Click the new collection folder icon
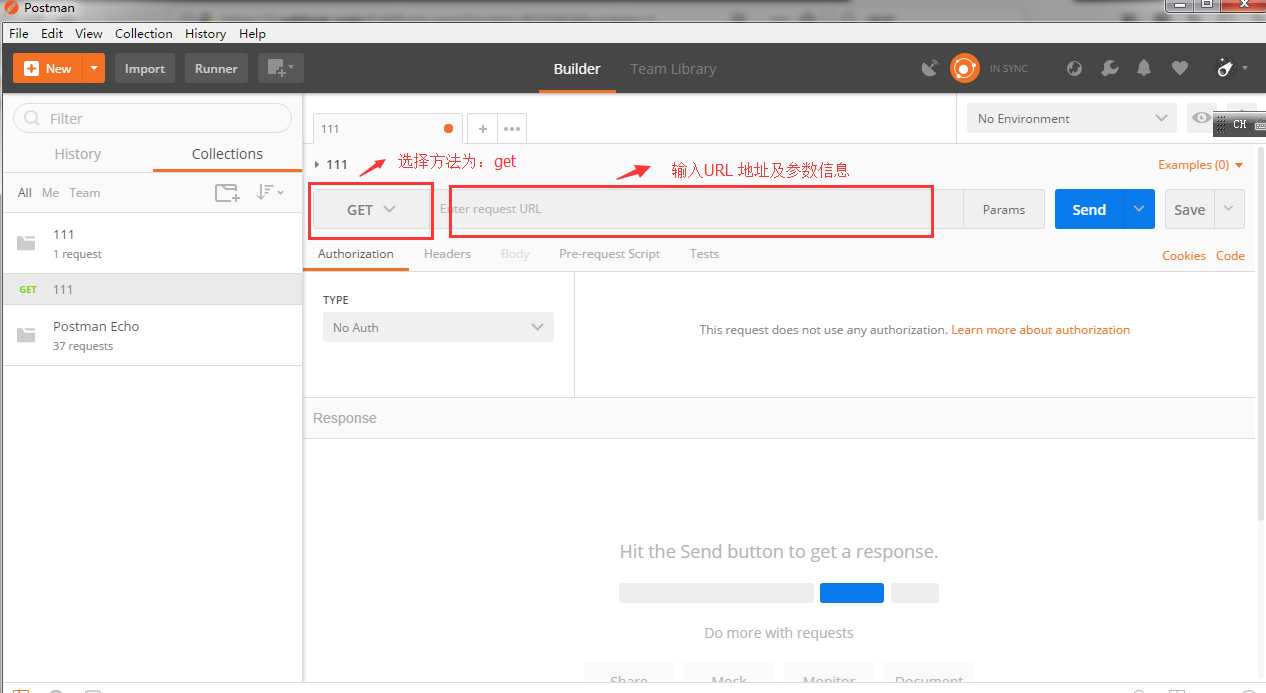Screen dimensions: 1266x693 click(228, 193)
